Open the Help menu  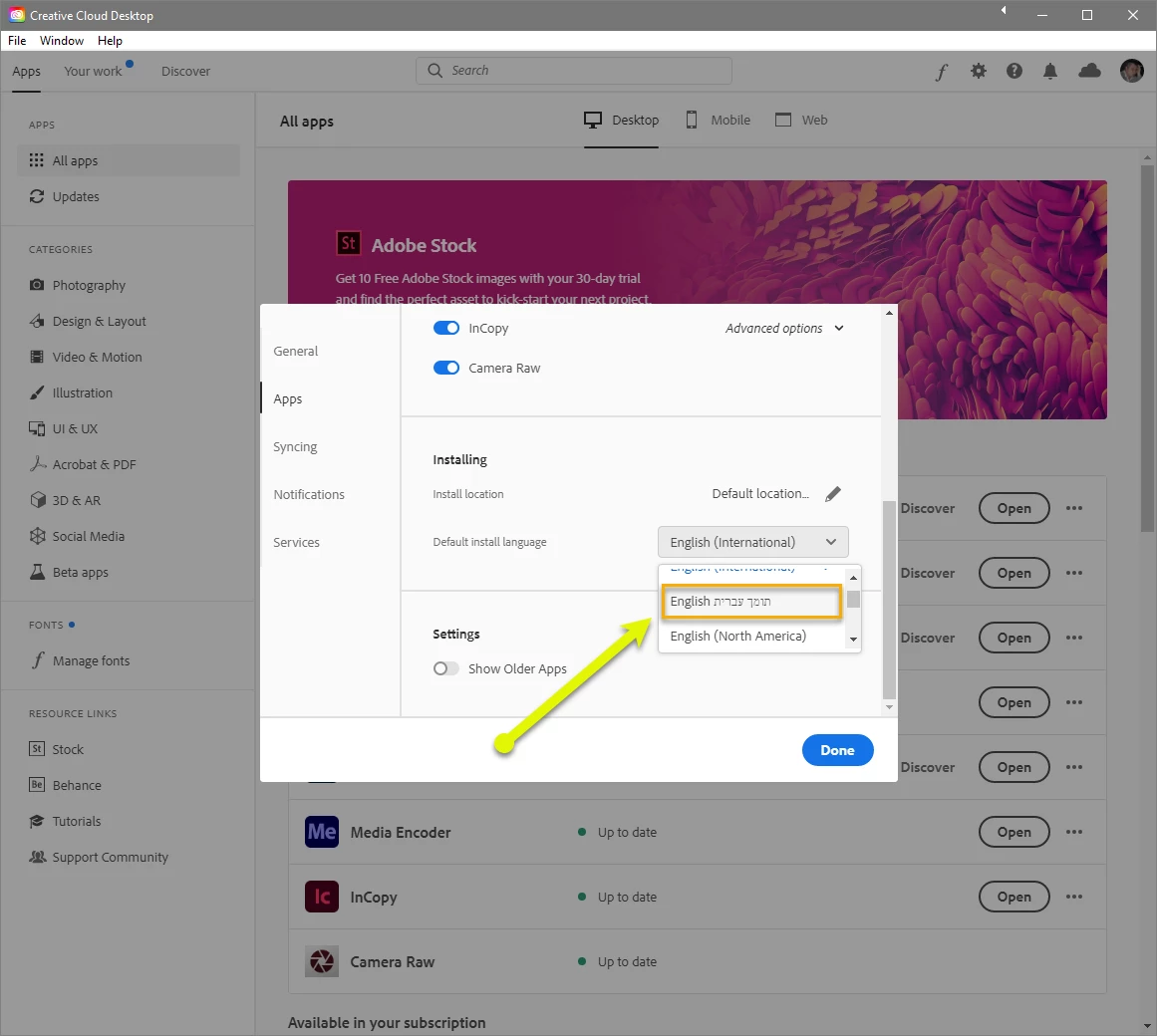[x=110, y=41]
